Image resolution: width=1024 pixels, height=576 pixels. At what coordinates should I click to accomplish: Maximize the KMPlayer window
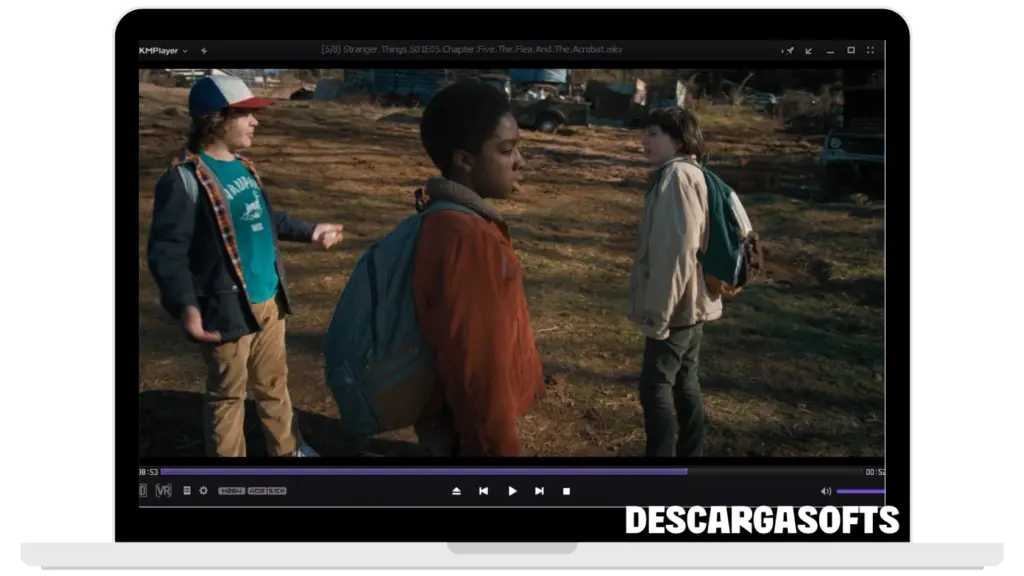851,50
